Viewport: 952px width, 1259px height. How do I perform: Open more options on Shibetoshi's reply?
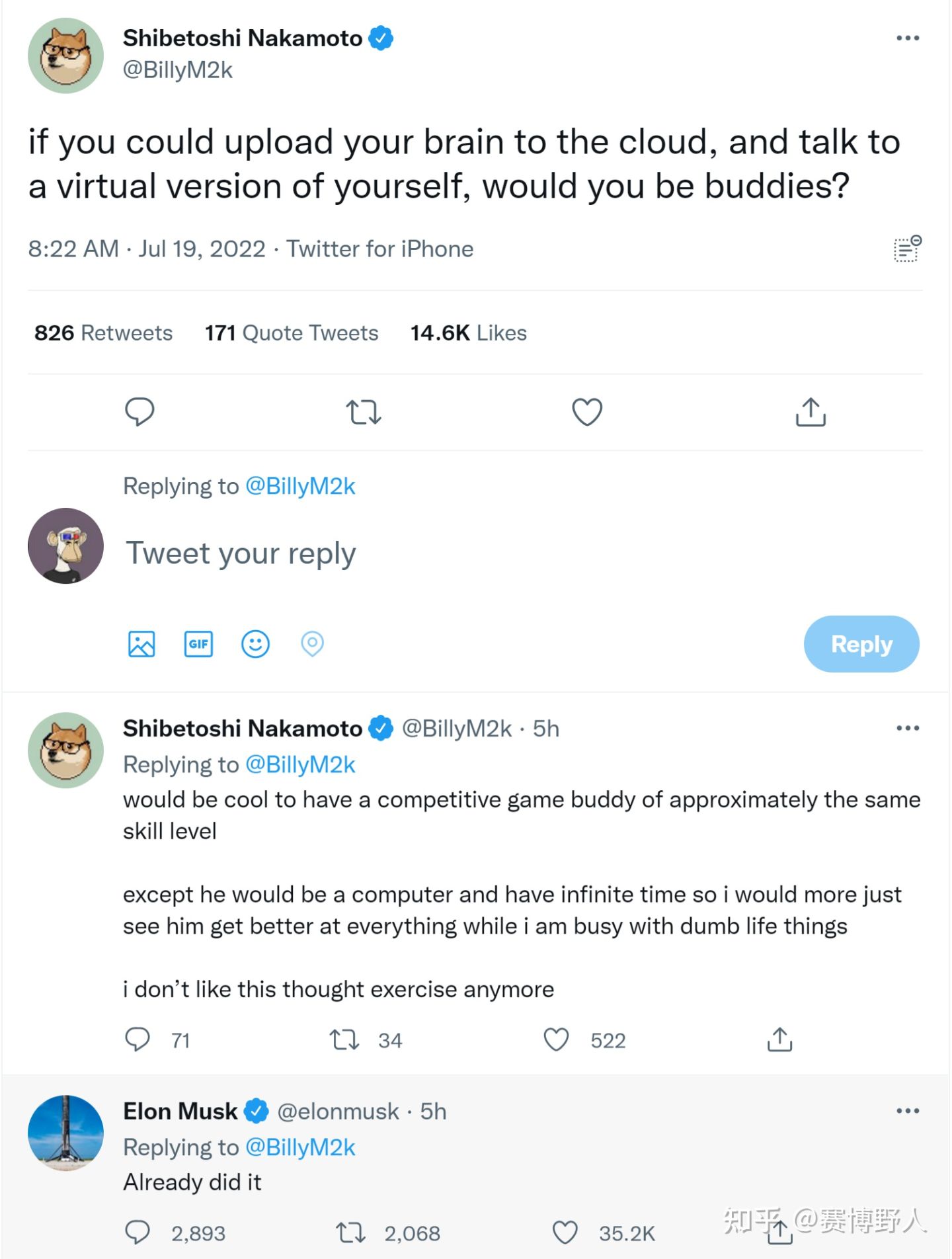(x=907, y=728)
